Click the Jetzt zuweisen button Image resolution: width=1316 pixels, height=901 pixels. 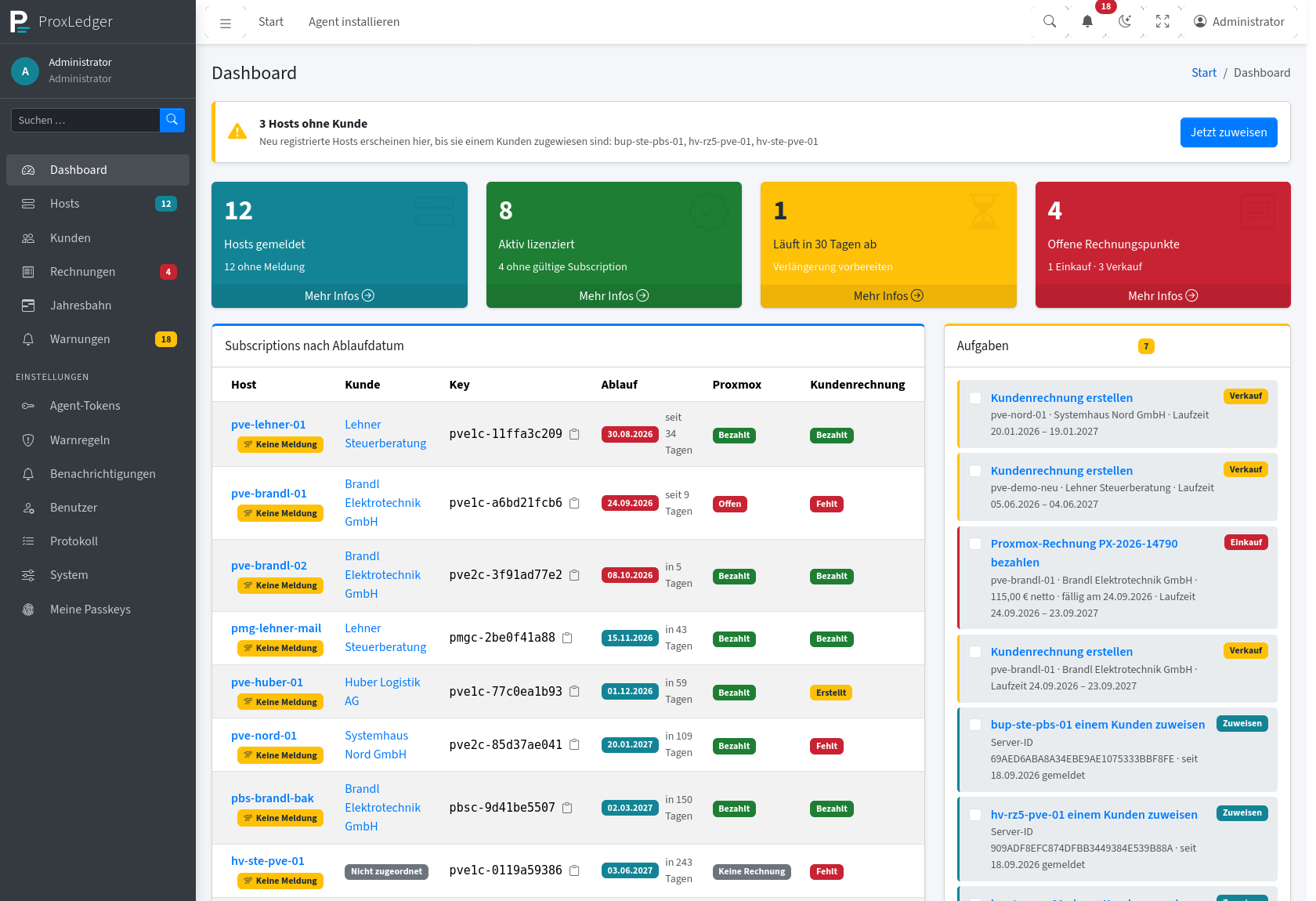[x=1228, y=132]
